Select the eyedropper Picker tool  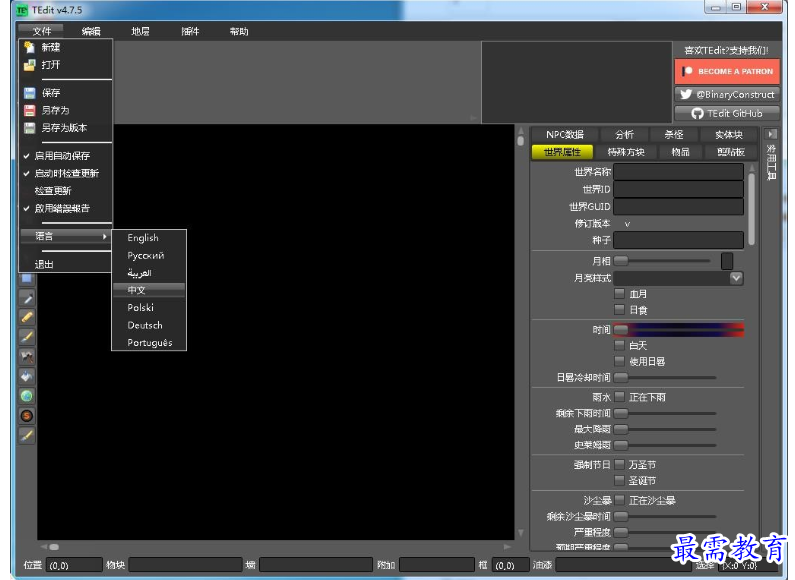coord(27,298)
